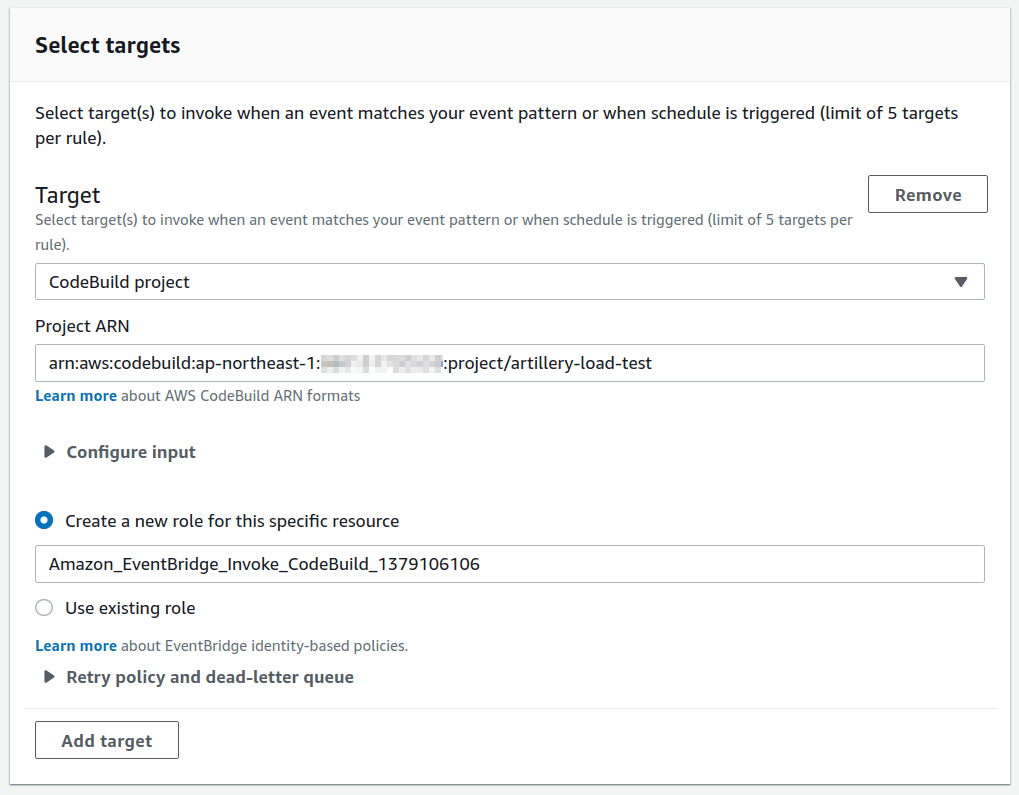Open Learn more about AWS CodeBuild ARN formats

tap(75, 395)
